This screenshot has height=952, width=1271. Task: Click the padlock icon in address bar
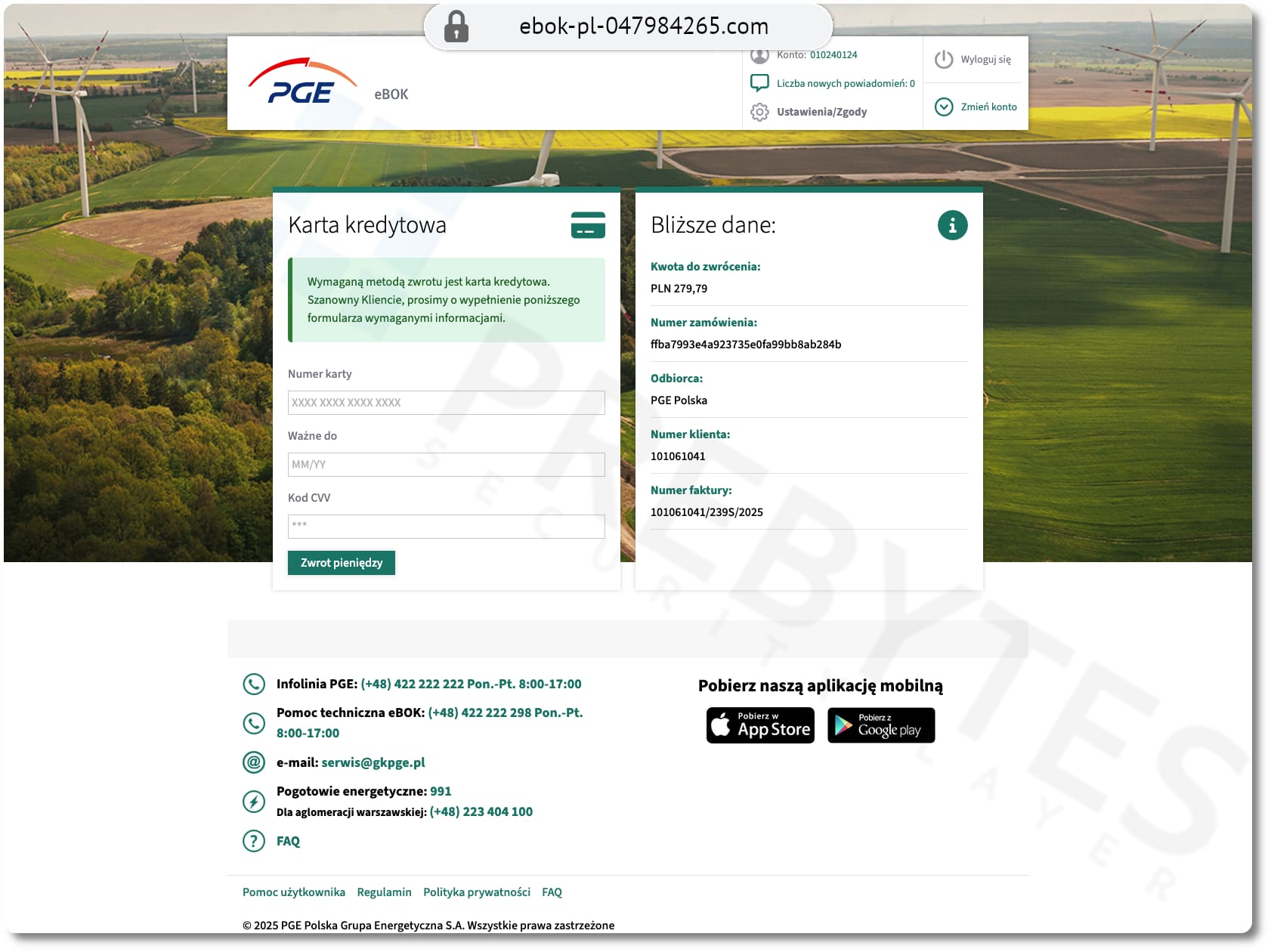click(x=456, y=26)
